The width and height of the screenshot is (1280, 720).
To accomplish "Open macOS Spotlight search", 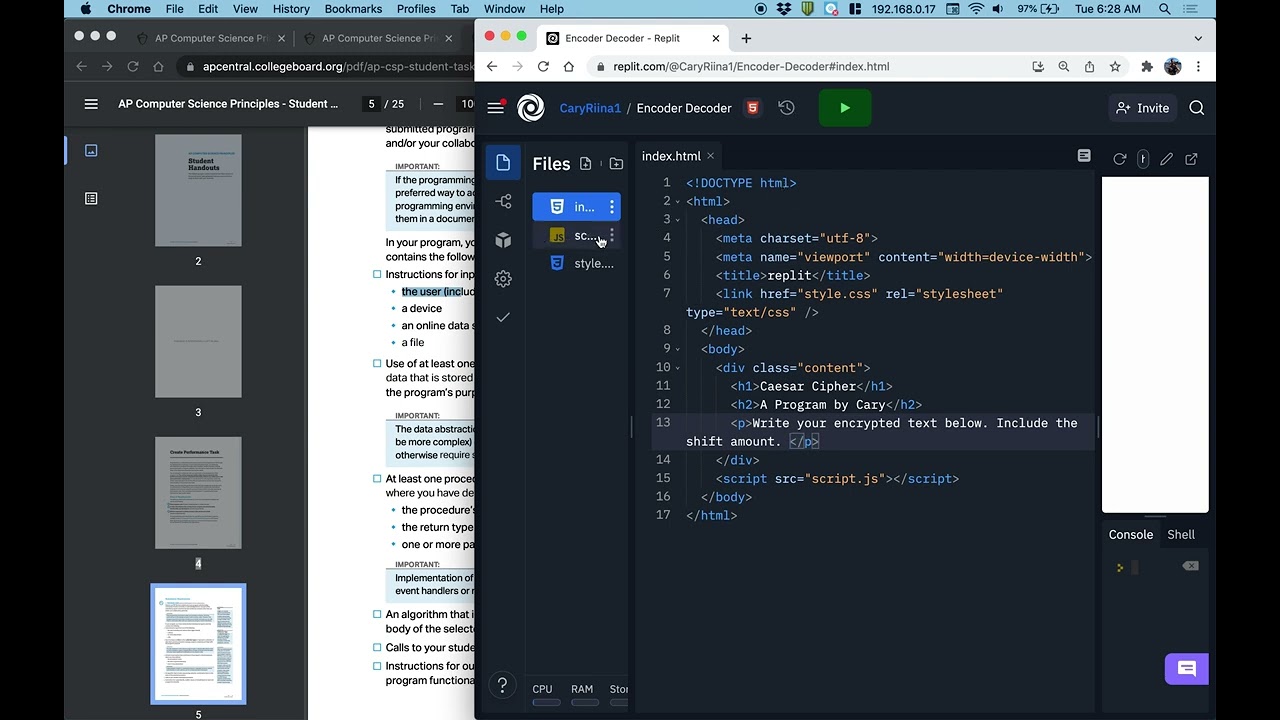I will coord(1165,9).
